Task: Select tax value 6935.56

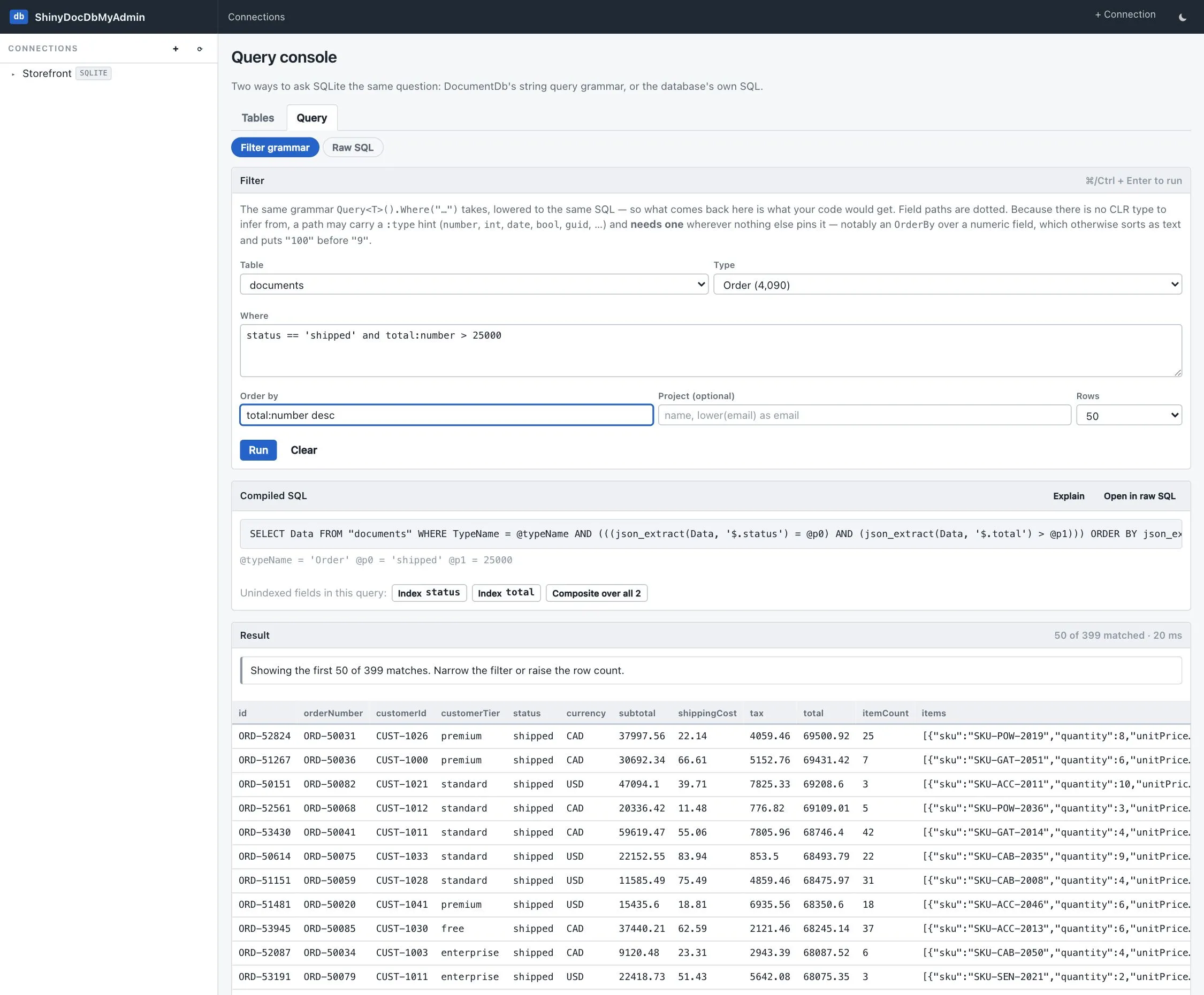Action: click(769, 905)
